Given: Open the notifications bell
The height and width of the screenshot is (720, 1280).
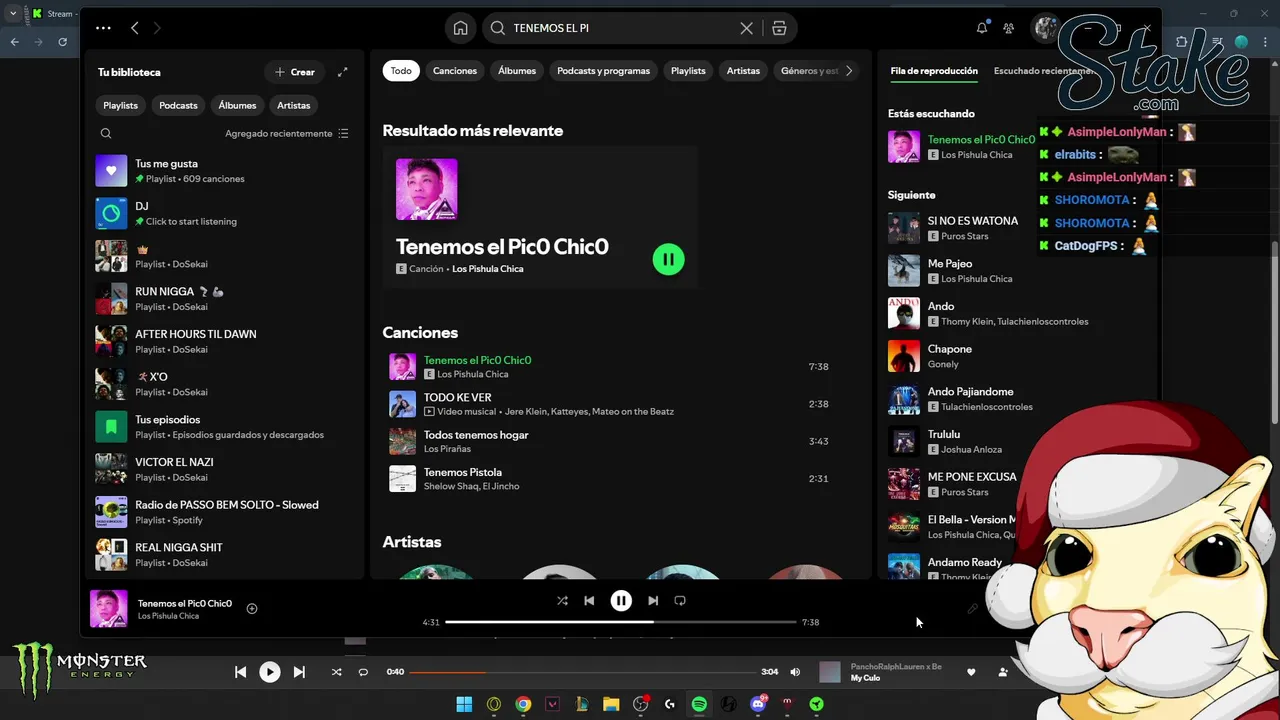Looking at the screenshot, I should (x=982, y=28).
